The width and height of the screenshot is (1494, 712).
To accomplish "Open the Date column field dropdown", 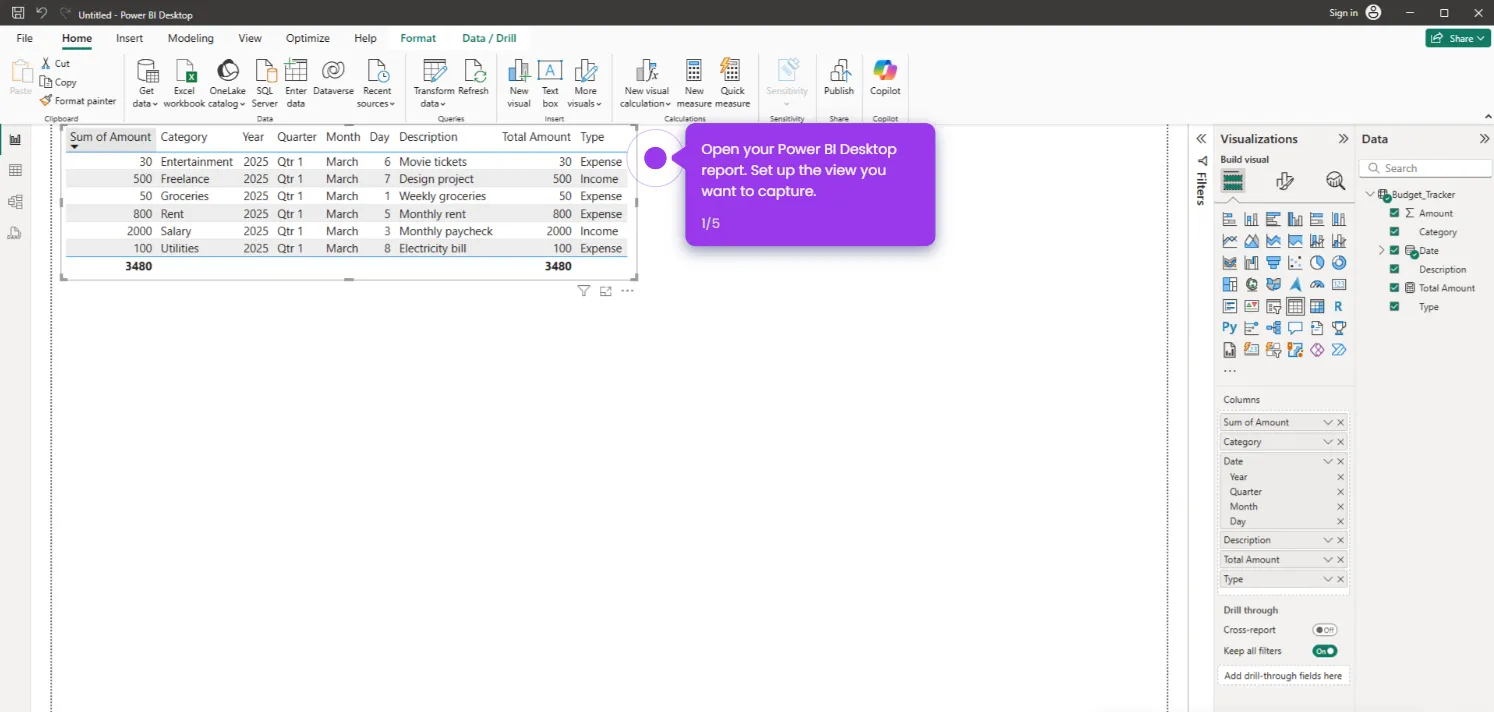I will click(1328, 462).
